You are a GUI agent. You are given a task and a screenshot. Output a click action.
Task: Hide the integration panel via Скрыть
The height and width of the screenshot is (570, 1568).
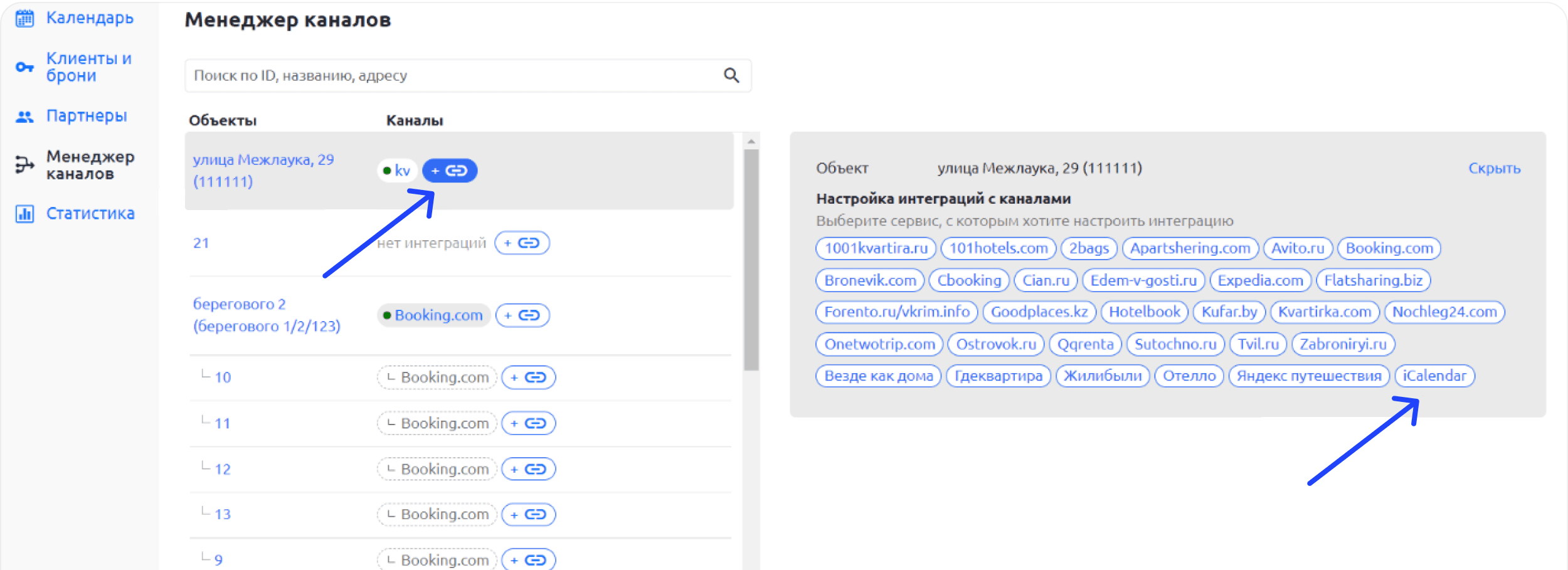[x=1494, y=168]
